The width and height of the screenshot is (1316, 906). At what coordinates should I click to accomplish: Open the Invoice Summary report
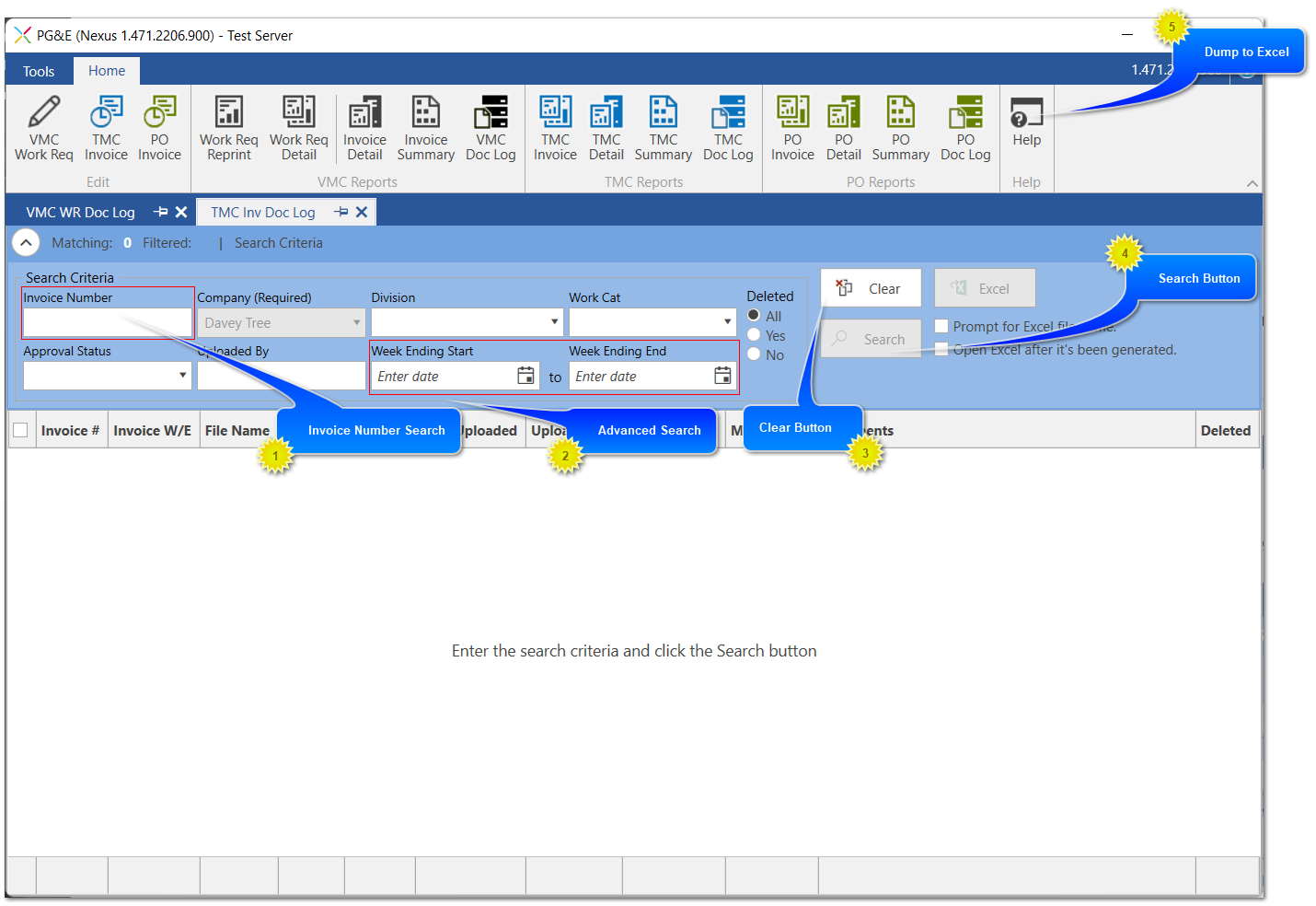pos(425,126)
